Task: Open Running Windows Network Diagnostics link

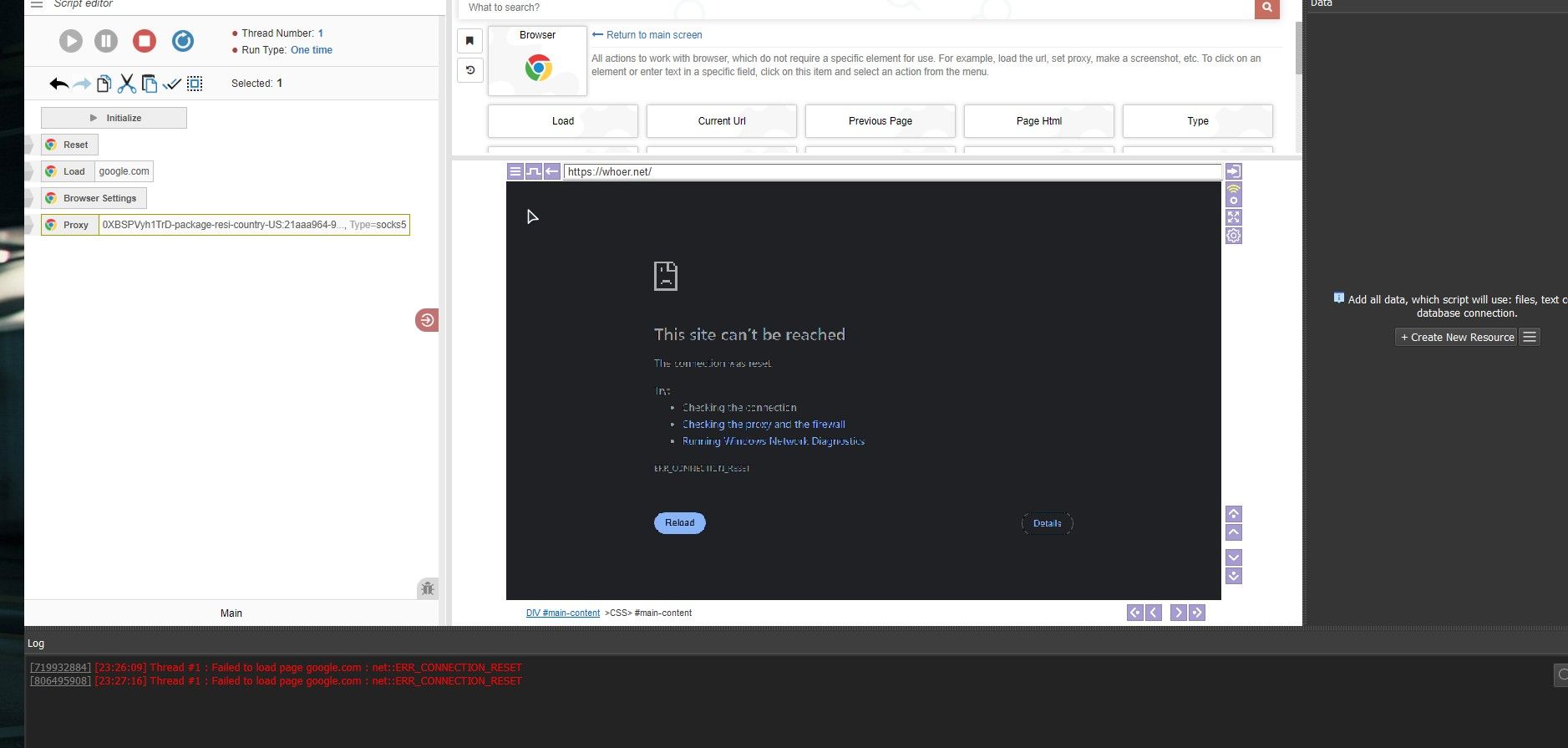Action: pos(774,441)
